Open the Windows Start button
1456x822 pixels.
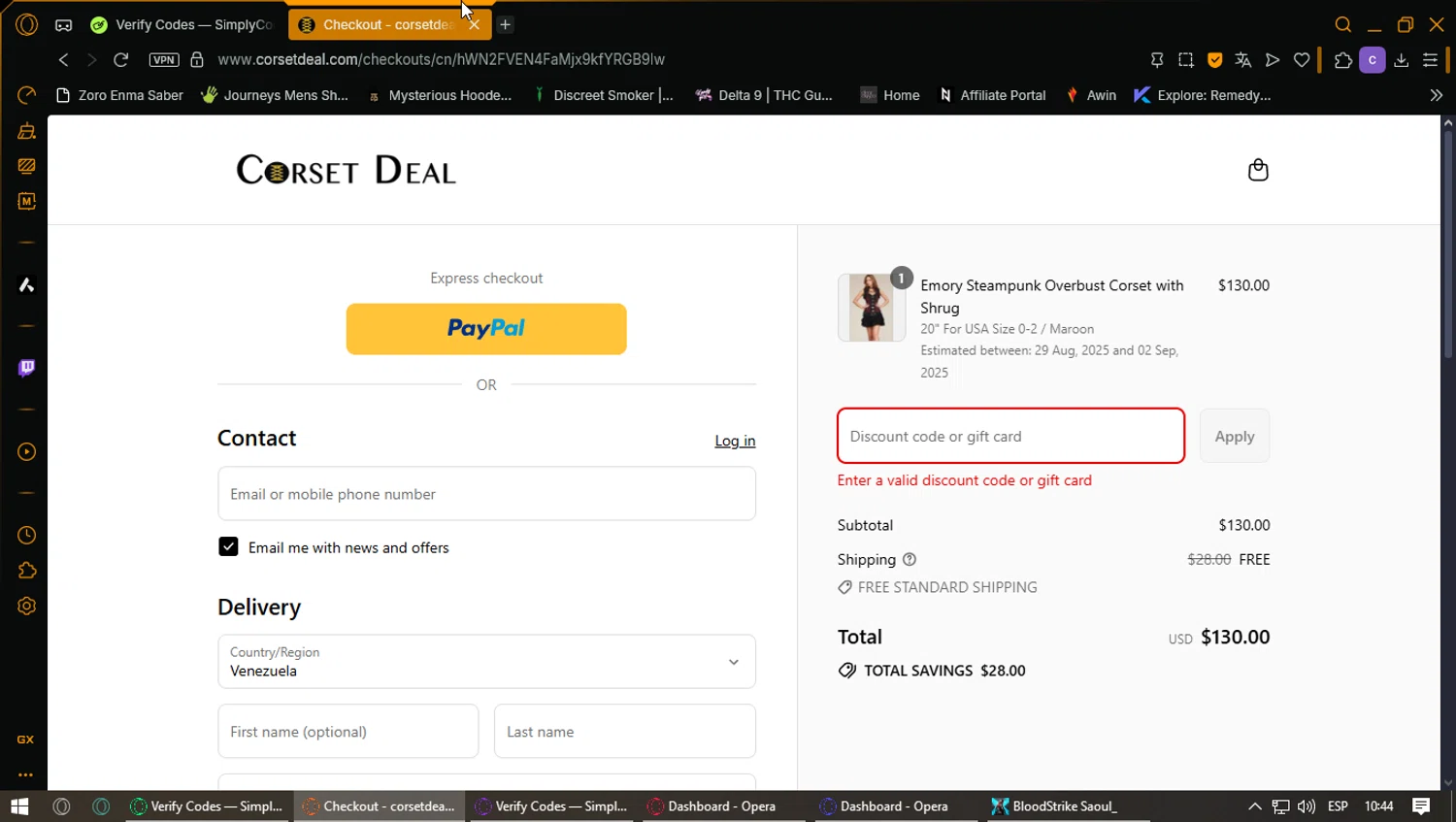[x=19, y=806]
